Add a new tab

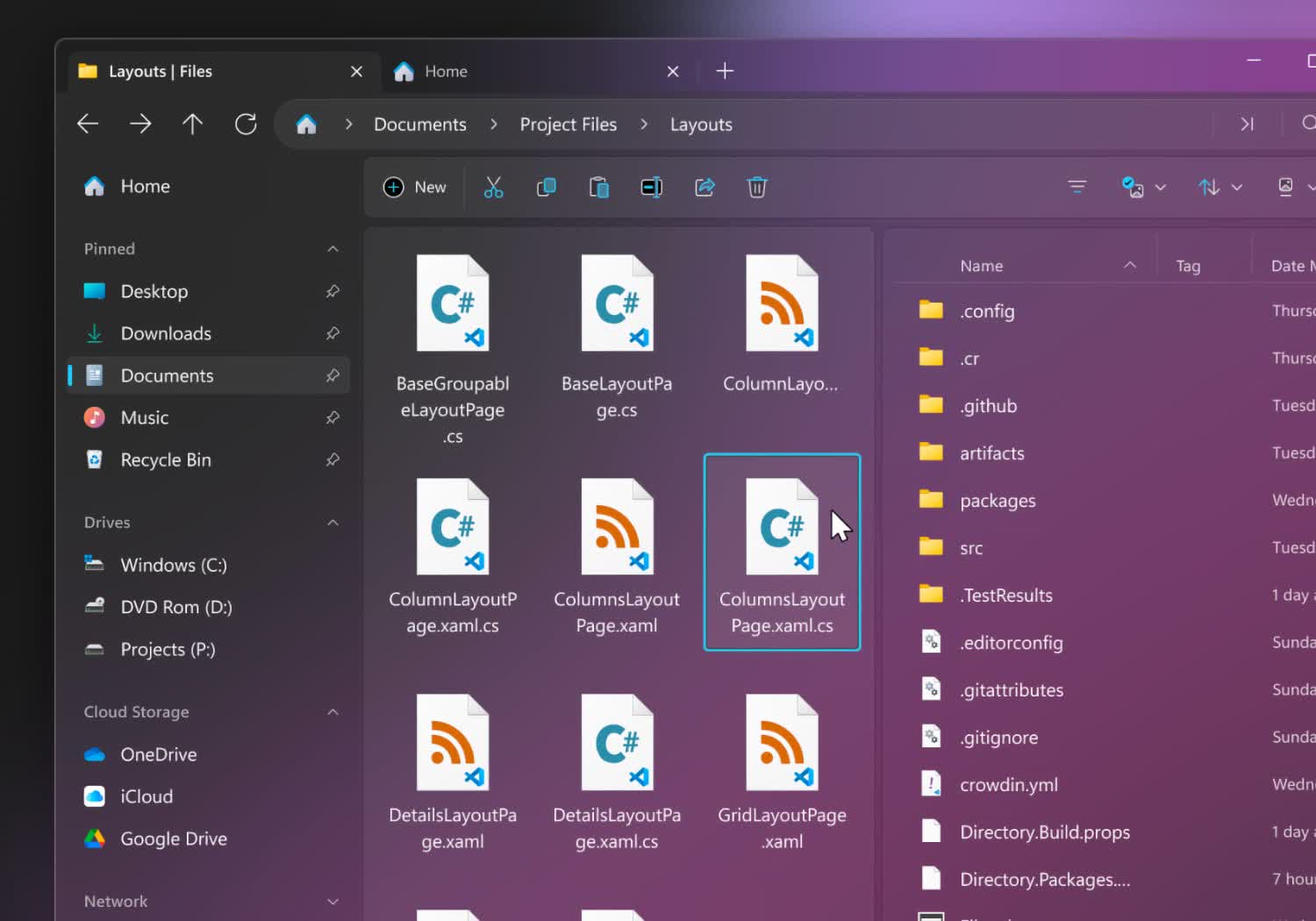pos(725,71)
